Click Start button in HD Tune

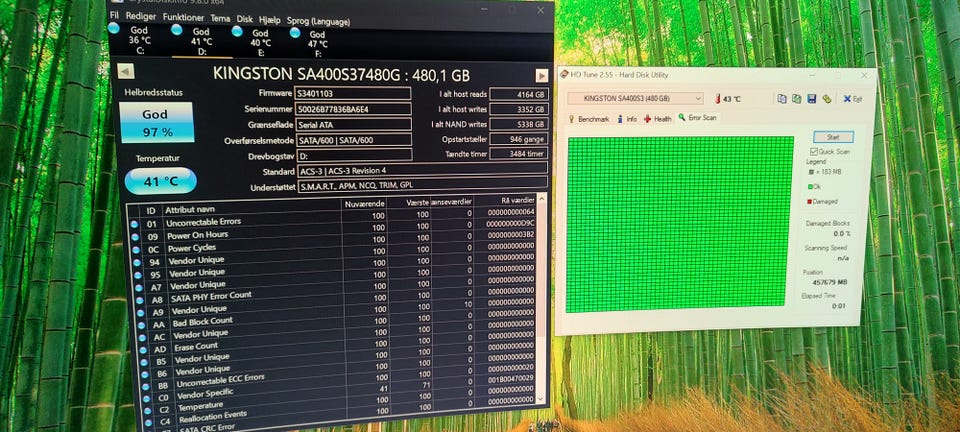coord(833,137)
